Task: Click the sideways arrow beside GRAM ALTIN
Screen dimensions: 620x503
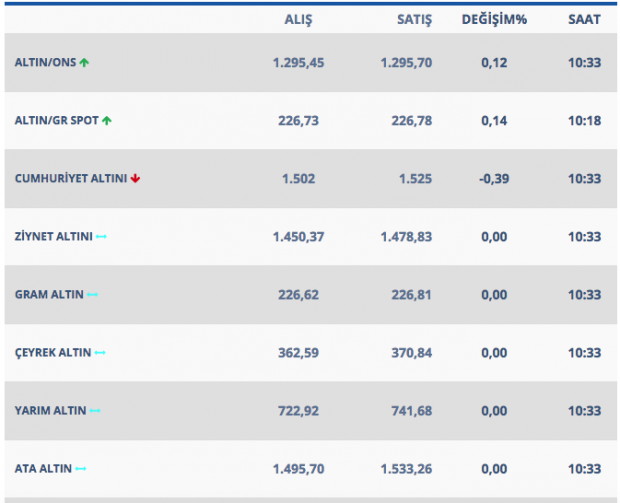Action: pos(92,294)
